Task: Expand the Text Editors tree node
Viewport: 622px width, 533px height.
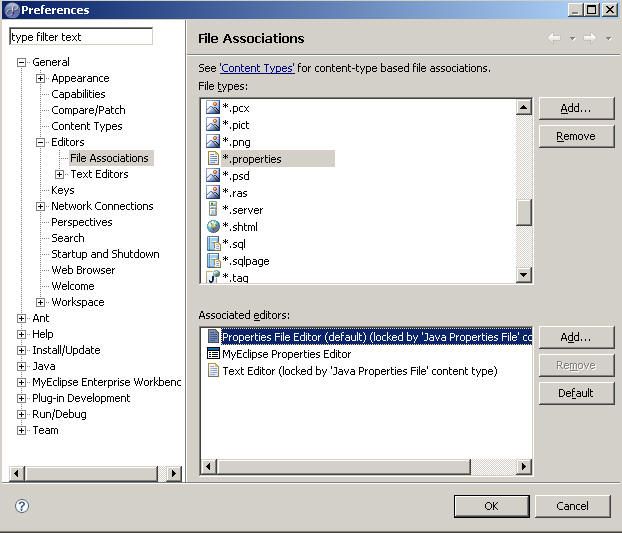Action: pyautogui.click(x=59, y=174)
